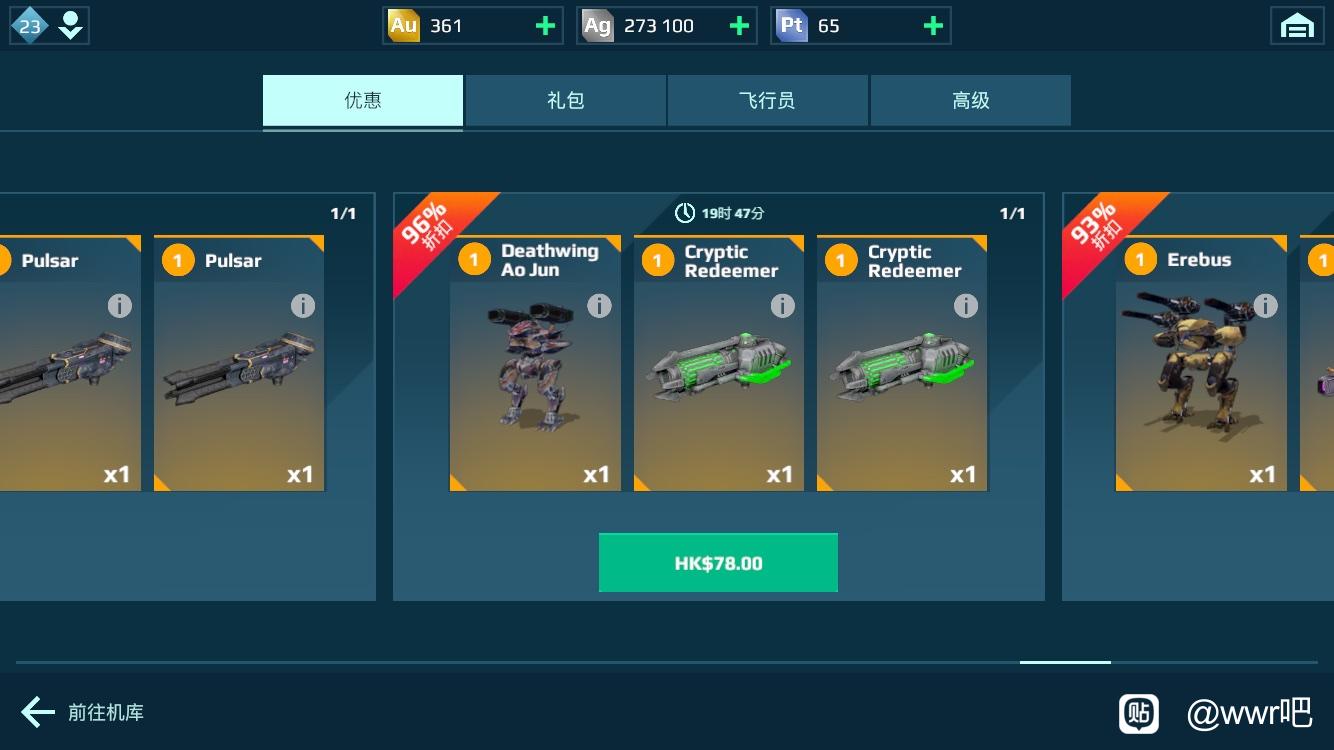Click the back arrow to the hangar
The height and width of the screenshot is (750, 1334).
tap(38, 712)
